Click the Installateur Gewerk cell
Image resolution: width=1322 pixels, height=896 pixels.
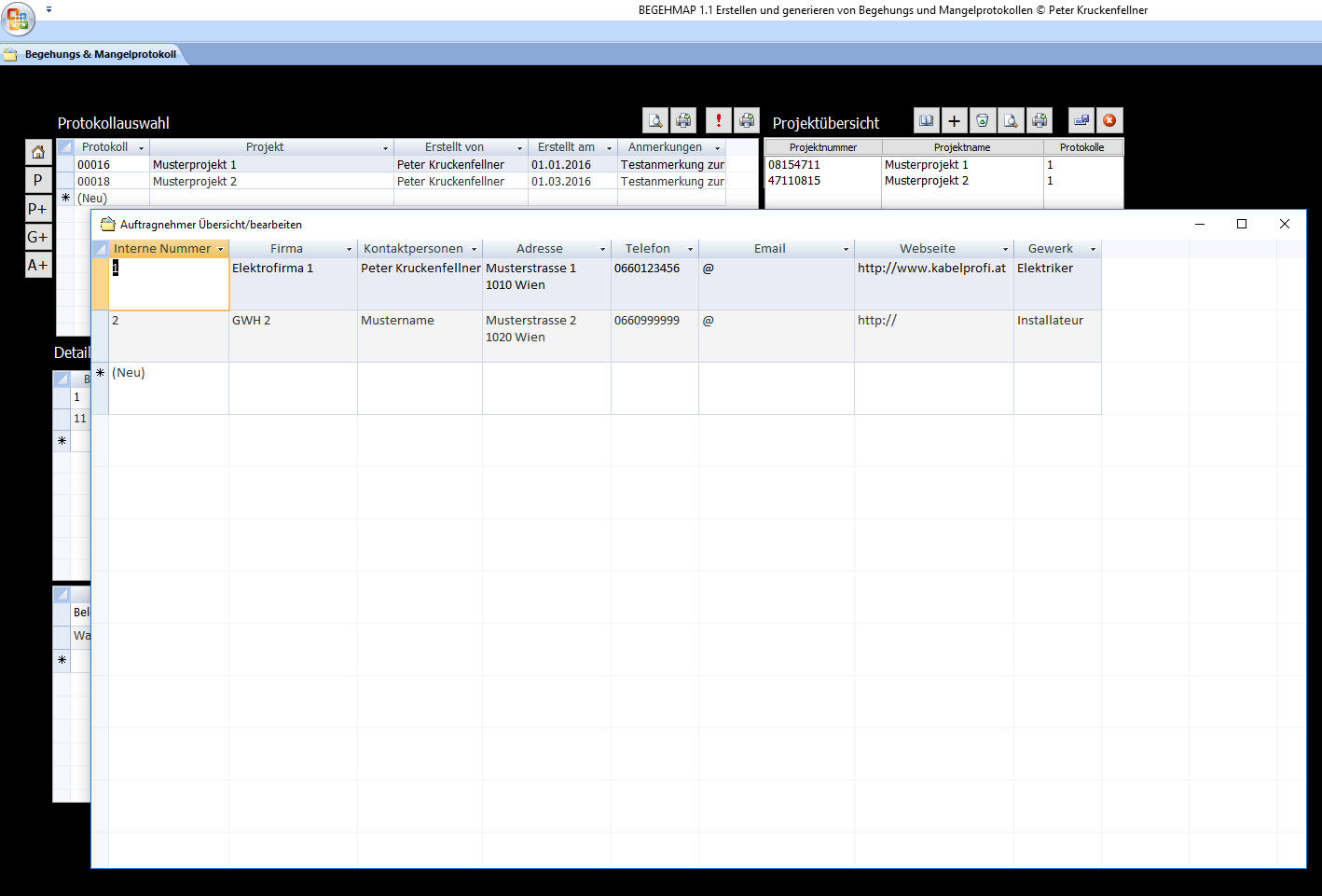[1058, 336]
